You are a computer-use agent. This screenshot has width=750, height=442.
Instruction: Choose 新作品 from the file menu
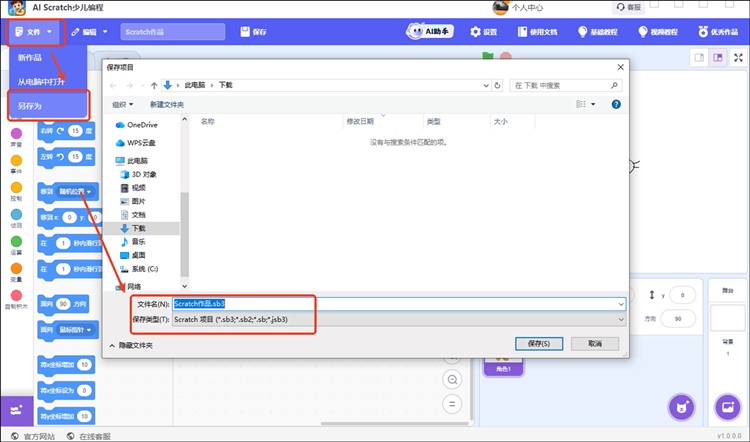point(30,57)
